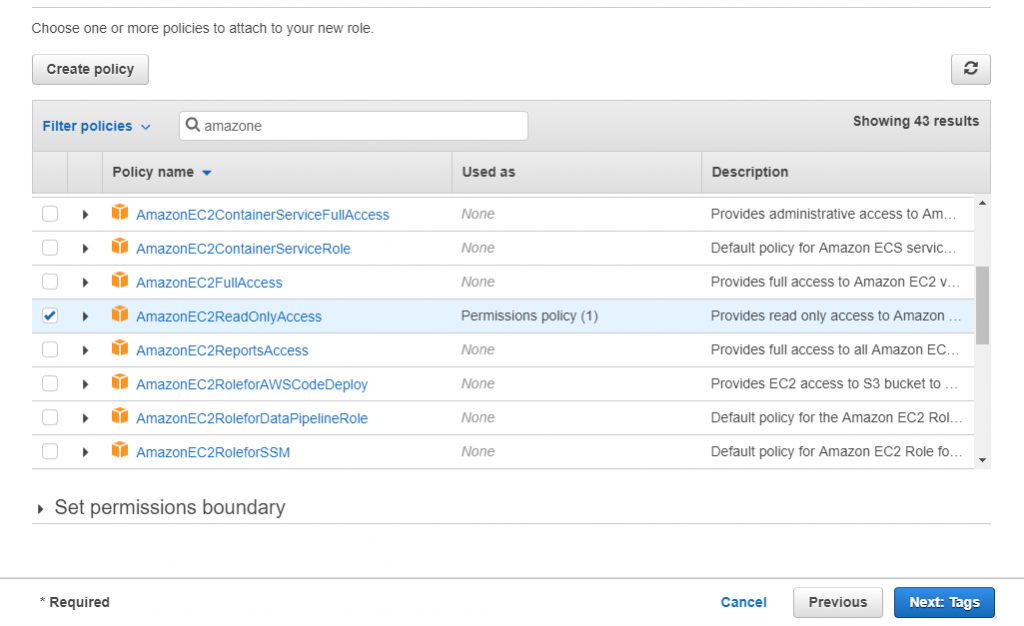Expand AmazonEC2FullAccess row details
Screen dimensions: 1024x626
tap(85, 283)
